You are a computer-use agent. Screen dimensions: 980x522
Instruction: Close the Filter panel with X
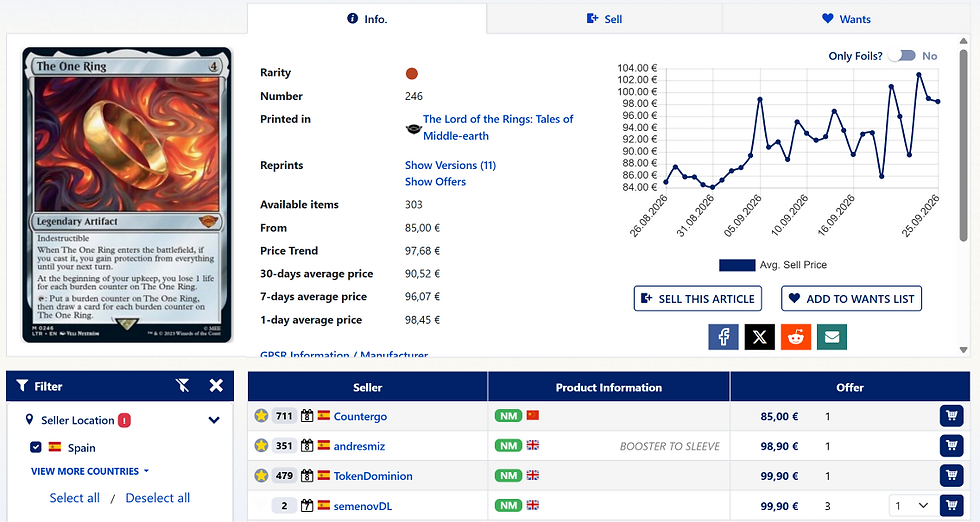216,386
